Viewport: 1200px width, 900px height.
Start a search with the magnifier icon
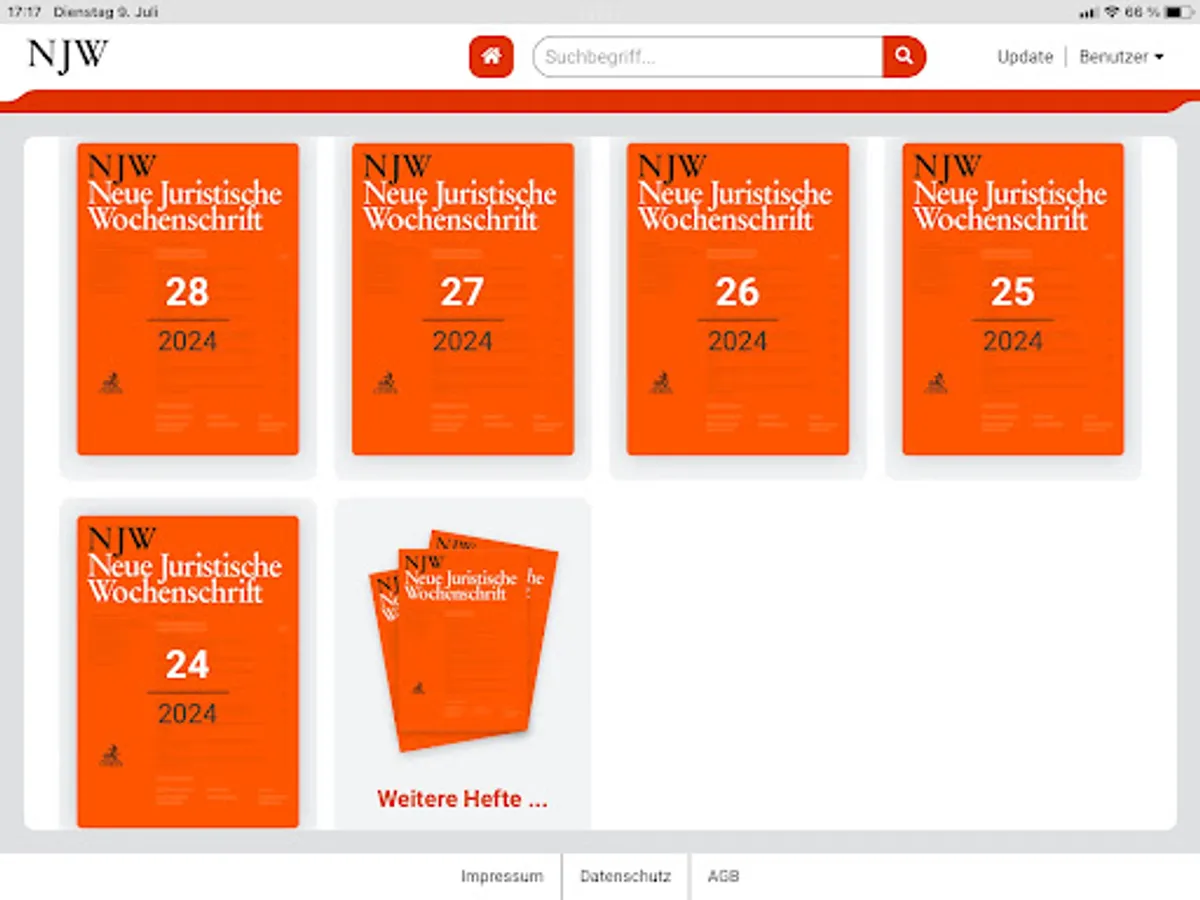point(903,57)
